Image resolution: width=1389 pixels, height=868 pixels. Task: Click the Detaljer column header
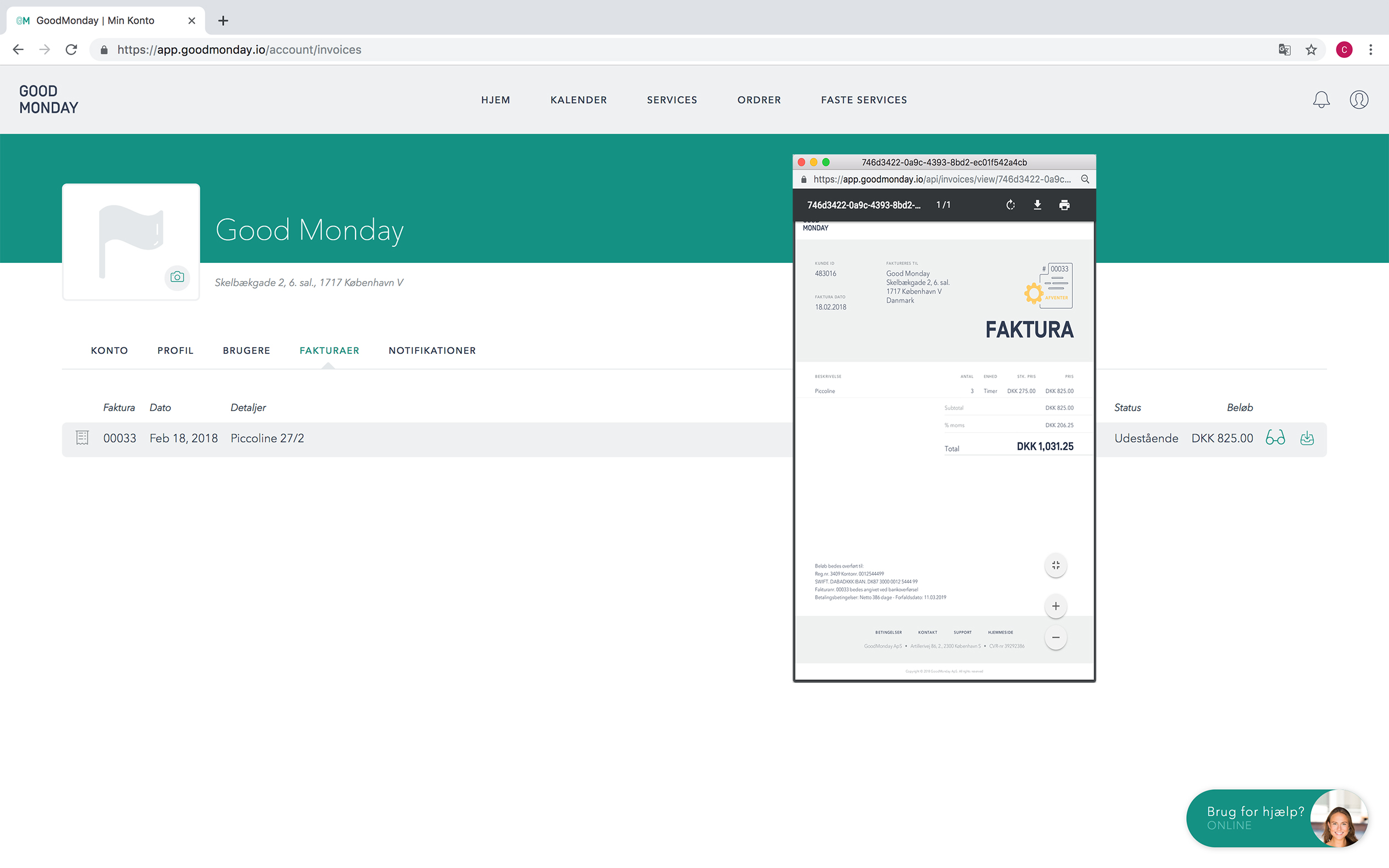(x=248, y=408)
